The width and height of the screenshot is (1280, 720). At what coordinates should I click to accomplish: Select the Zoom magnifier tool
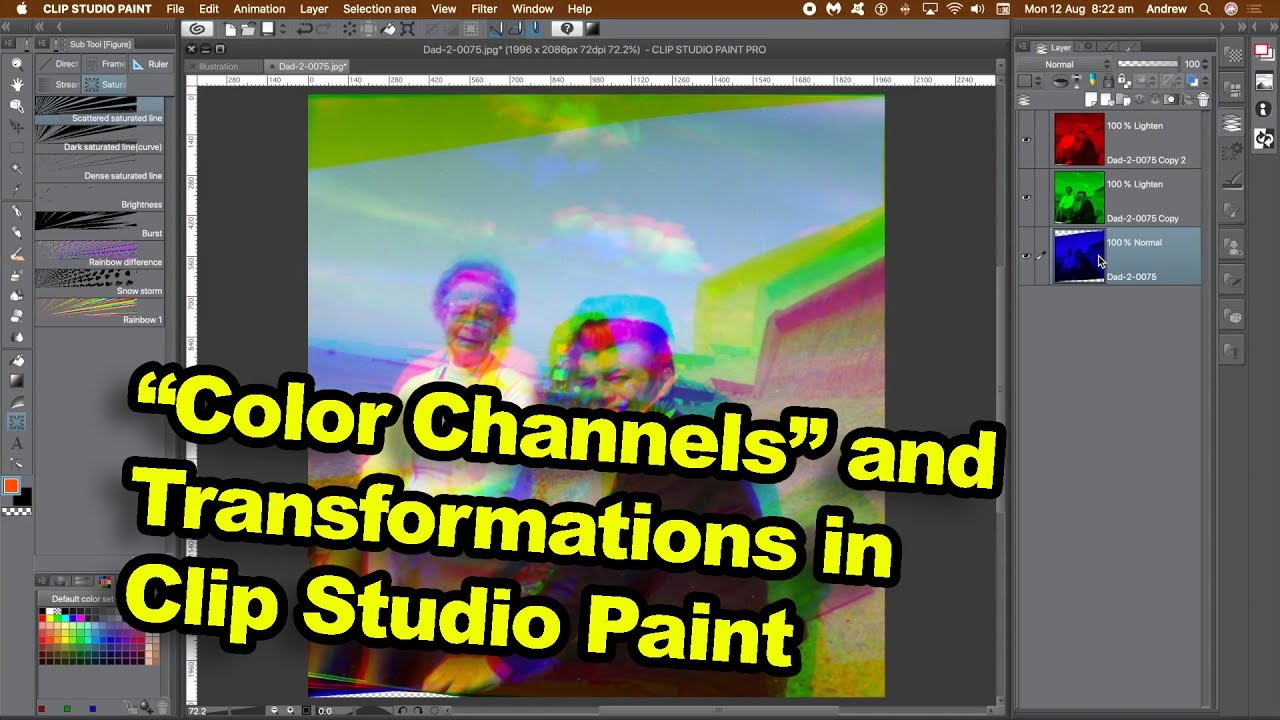pos(17,63)
